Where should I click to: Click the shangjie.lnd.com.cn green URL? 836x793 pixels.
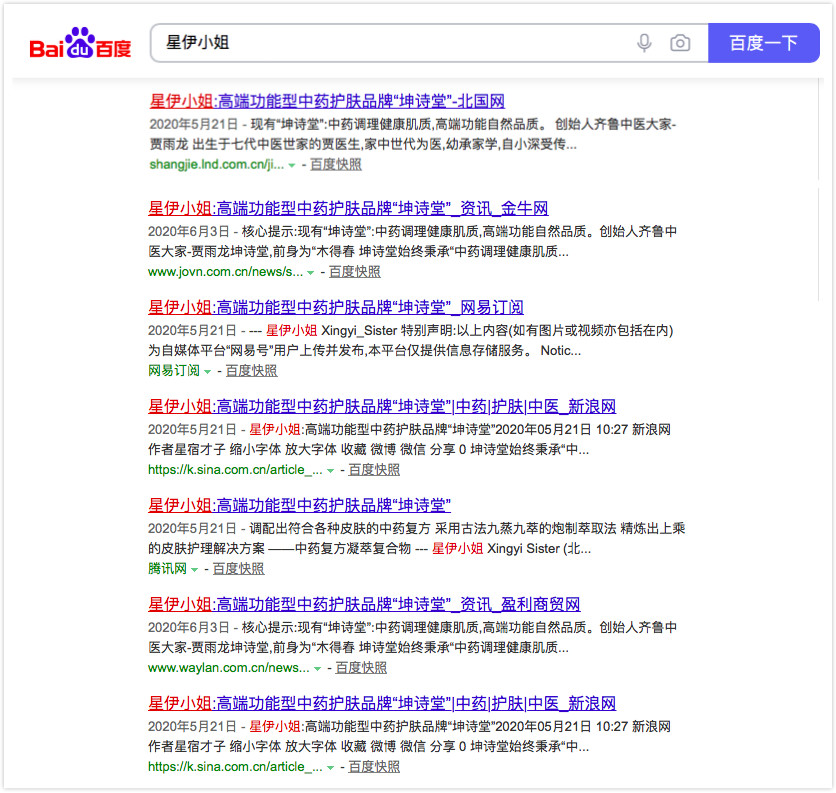(216, 165)
